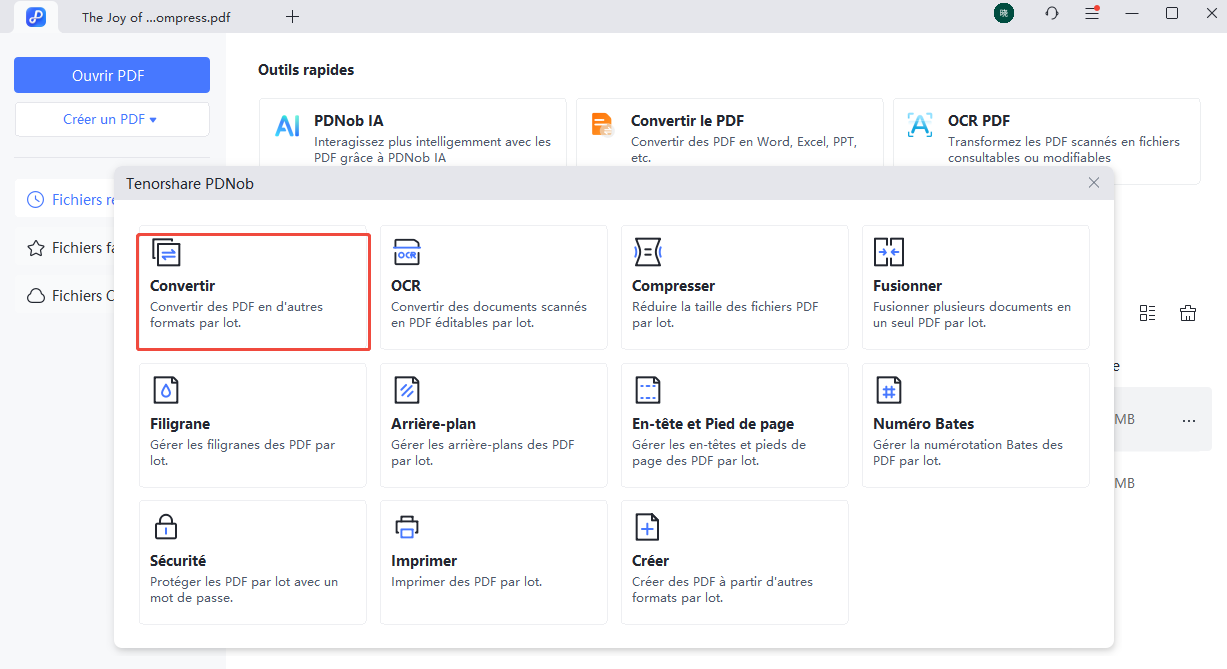Image resolution: width=1227 pixels, height=669 pixels.
Task: Close the Tenorshare PDNob dialog
Action: pos(1094,183)
